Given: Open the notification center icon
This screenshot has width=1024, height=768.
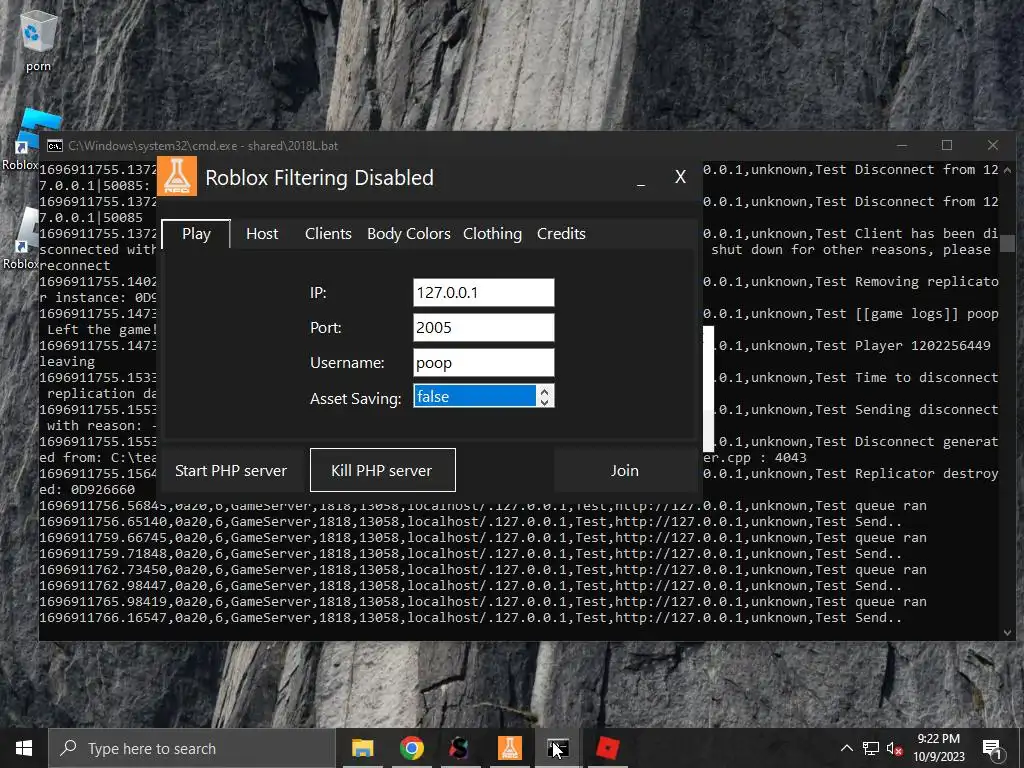Looking at the screenshot, I should point(991,749).
